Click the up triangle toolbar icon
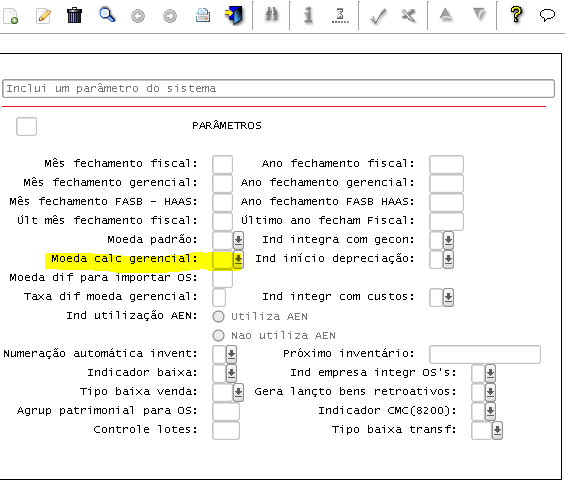Screen dimensions: 565x481 (446, 15)
